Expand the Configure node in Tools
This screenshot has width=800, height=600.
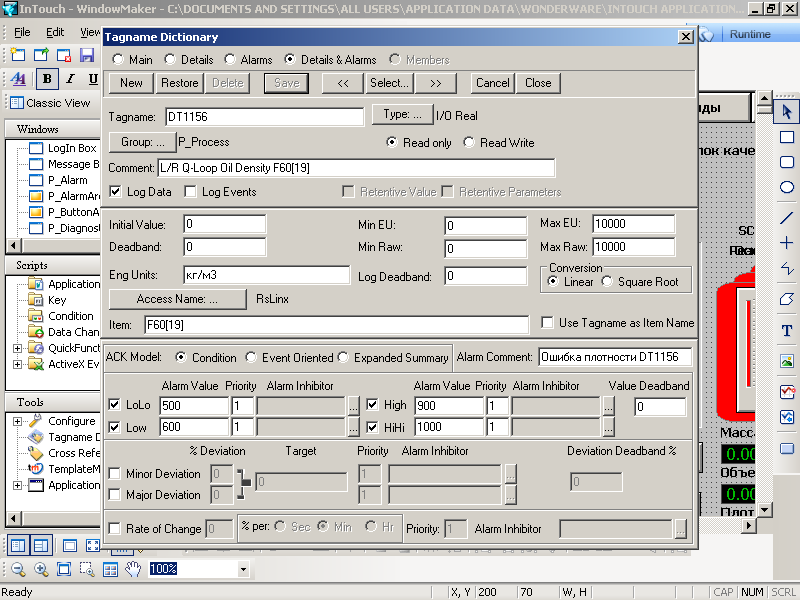tap(17, 421)
